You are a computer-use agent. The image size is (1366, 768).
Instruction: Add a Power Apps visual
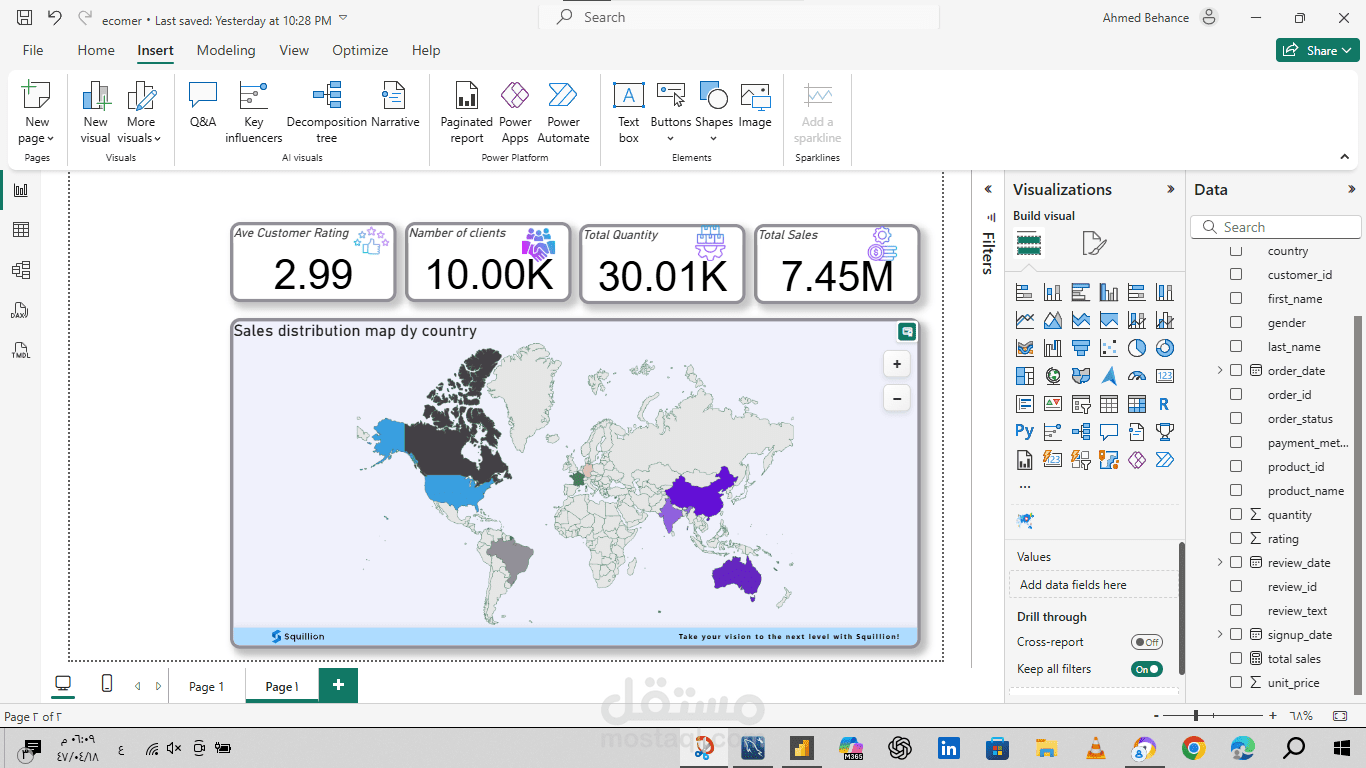click(x=515, y=113)
